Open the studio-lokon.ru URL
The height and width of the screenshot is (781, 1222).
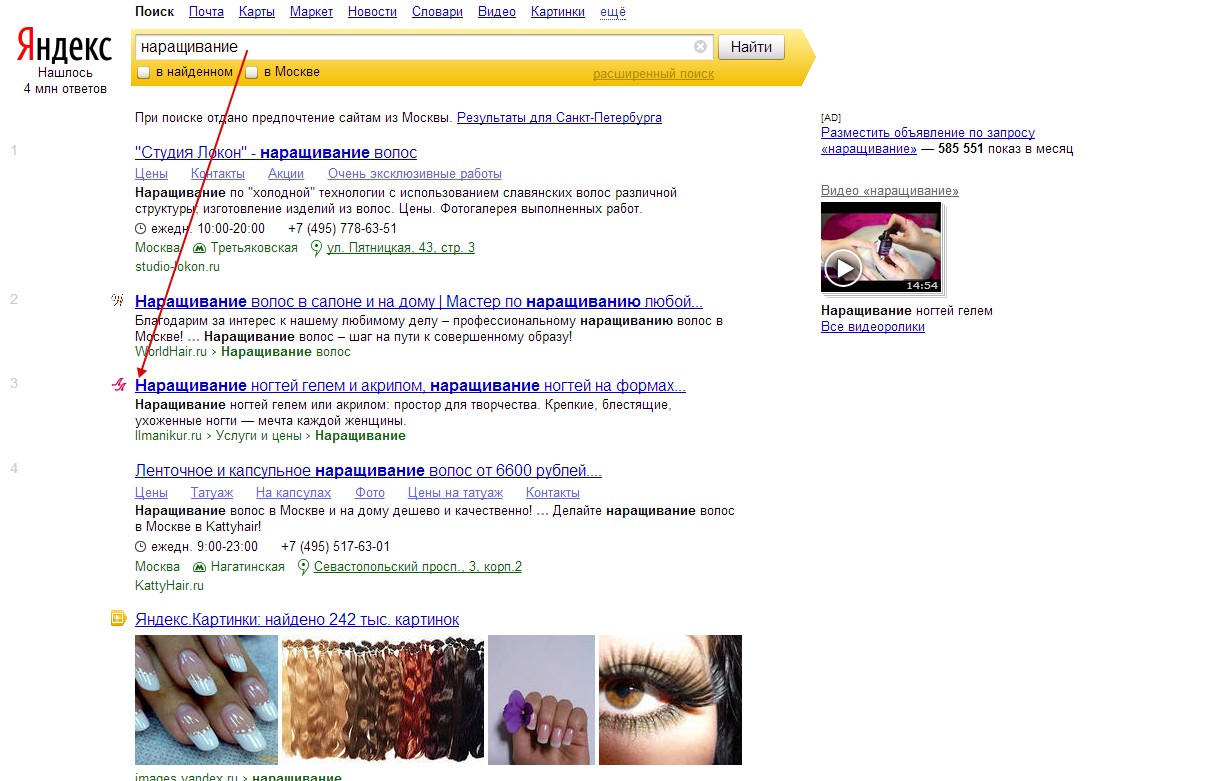(177, 267)
